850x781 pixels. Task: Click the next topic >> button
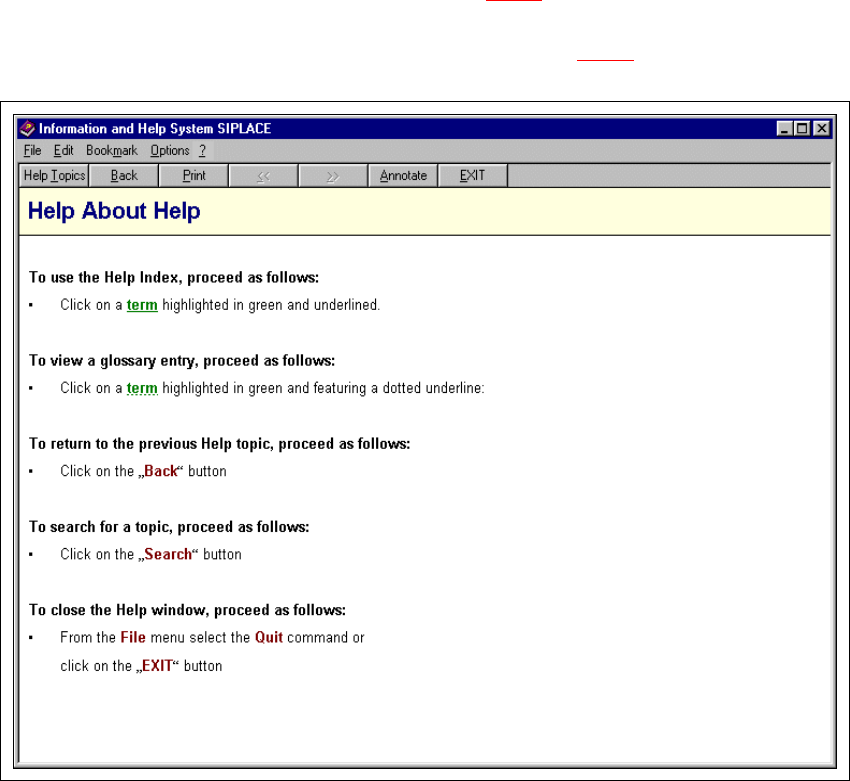[333, 176]
